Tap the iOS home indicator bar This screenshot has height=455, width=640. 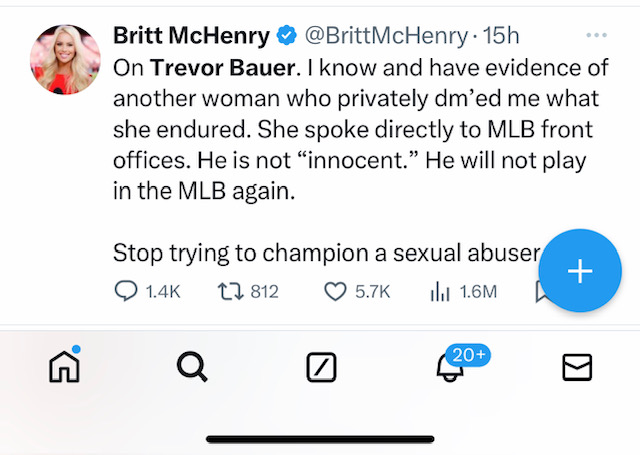[320, 438]
